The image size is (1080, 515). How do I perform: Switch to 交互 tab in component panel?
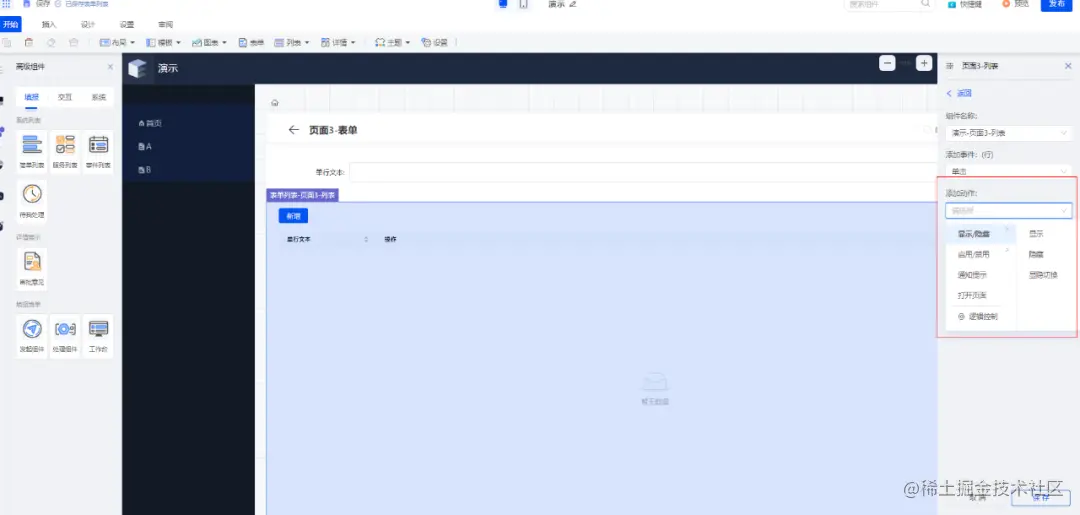tap(65, 97)
